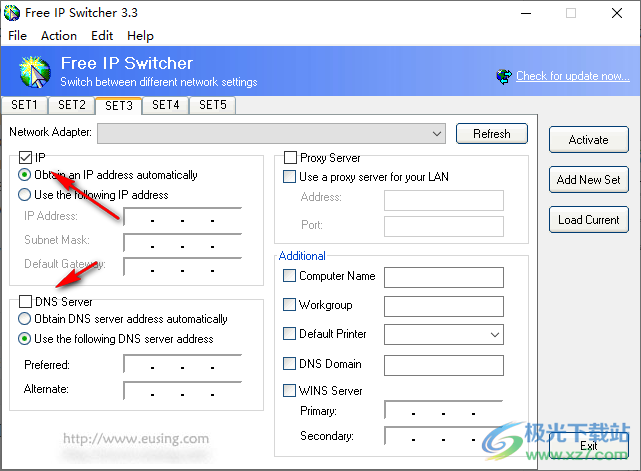Click the Refresh button
Image resolution: width=641 pixels, height=471 pixels.
click(x=492, y=134)
